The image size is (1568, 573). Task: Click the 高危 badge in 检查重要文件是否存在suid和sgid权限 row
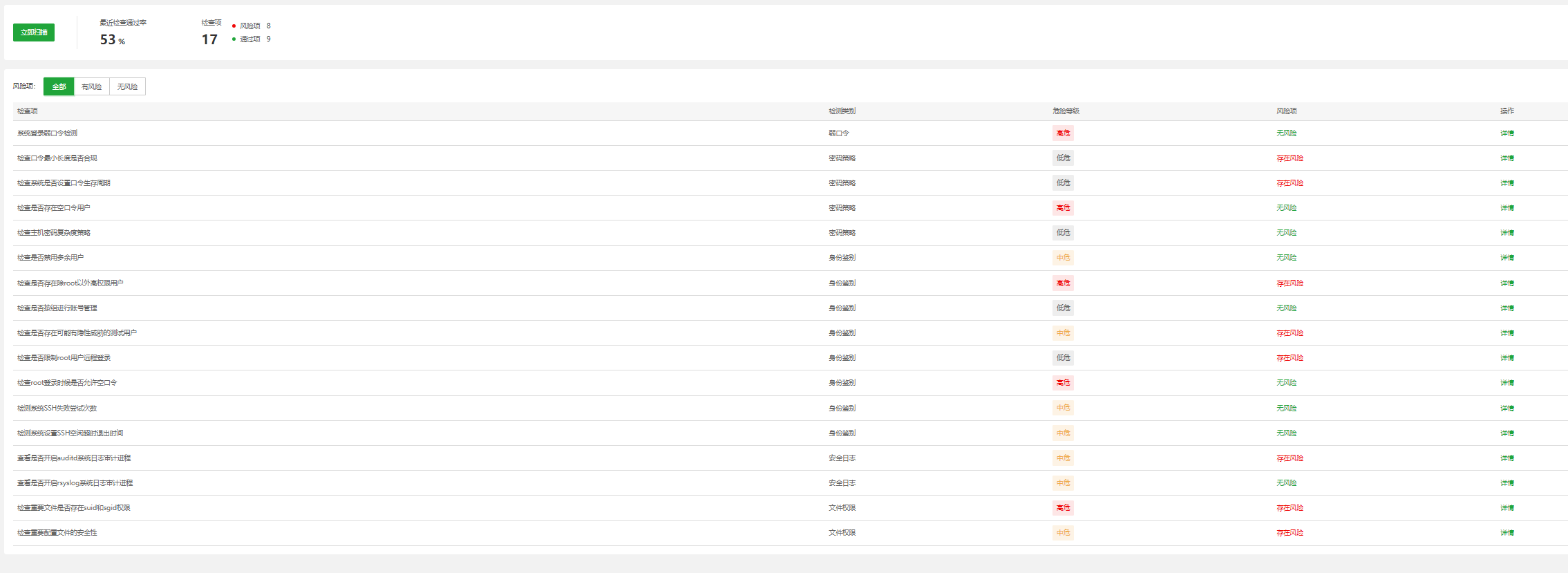click(x=1063, y=508)
